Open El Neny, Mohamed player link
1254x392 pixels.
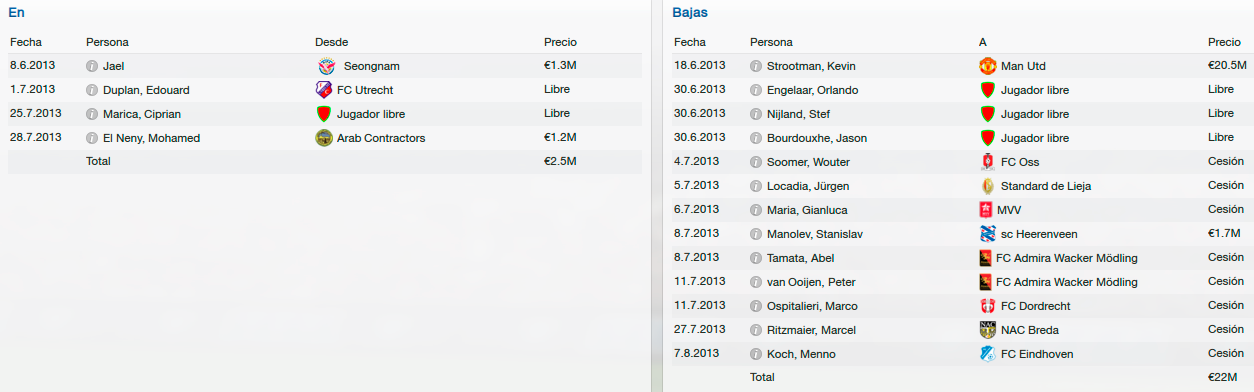pyautogui.click(x=151, y=138)
